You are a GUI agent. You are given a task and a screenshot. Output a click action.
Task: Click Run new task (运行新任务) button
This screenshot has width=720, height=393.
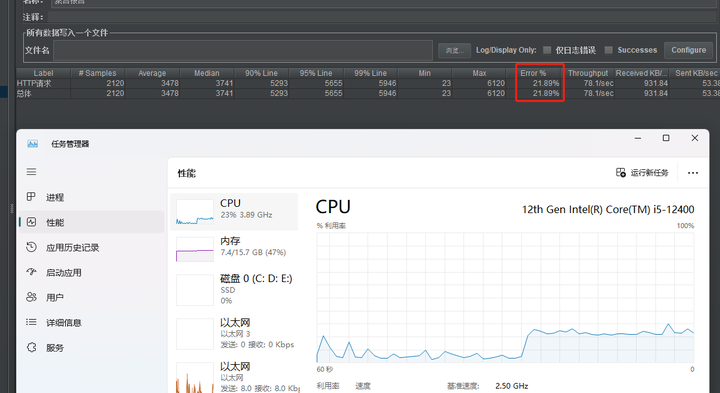[642, 173]
